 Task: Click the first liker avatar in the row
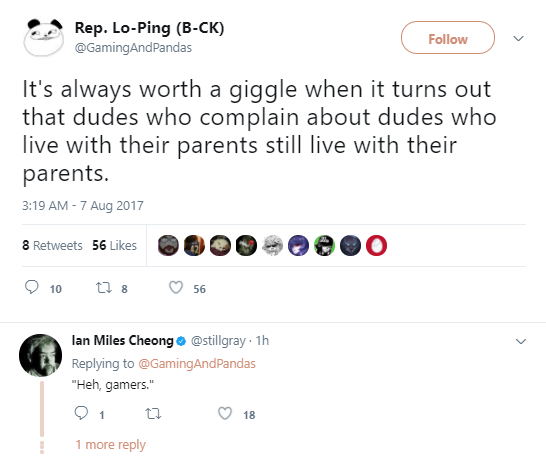pyautogui.click(x=168, y=246)
